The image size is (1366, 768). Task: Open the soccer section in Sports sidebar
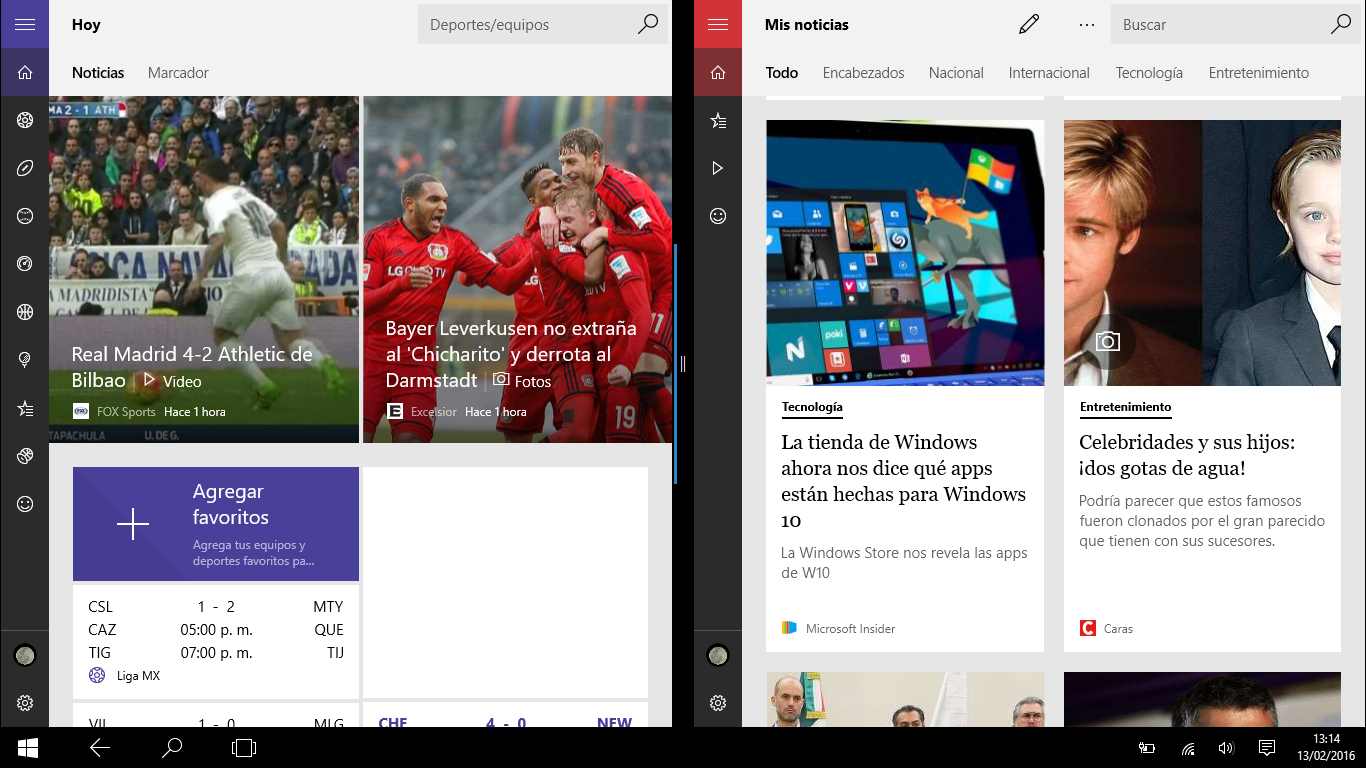pyautogui.click(x=25, y=120)
